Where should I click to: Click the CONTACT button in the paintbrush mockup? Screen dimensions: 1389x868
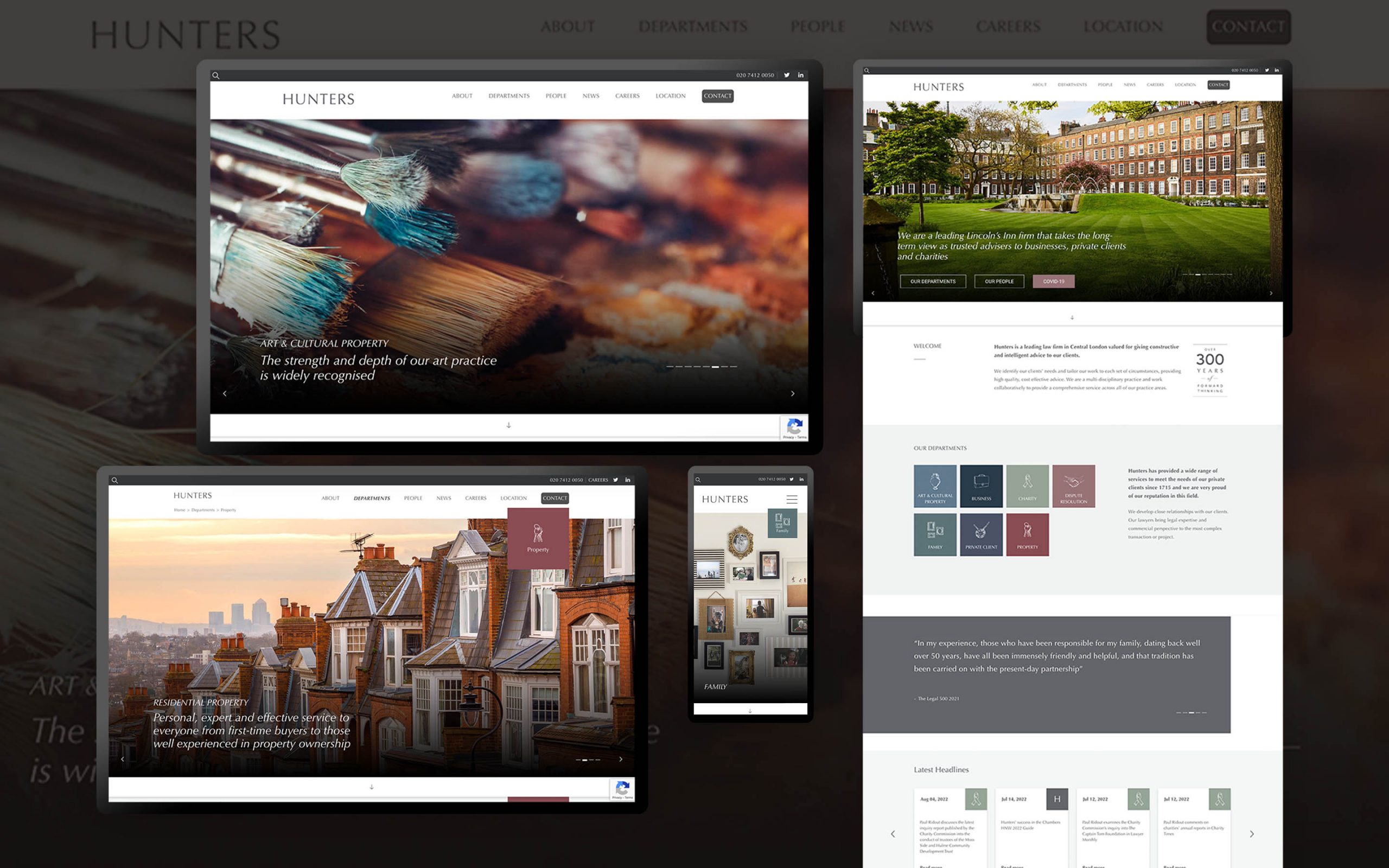[x=717, y=96]
